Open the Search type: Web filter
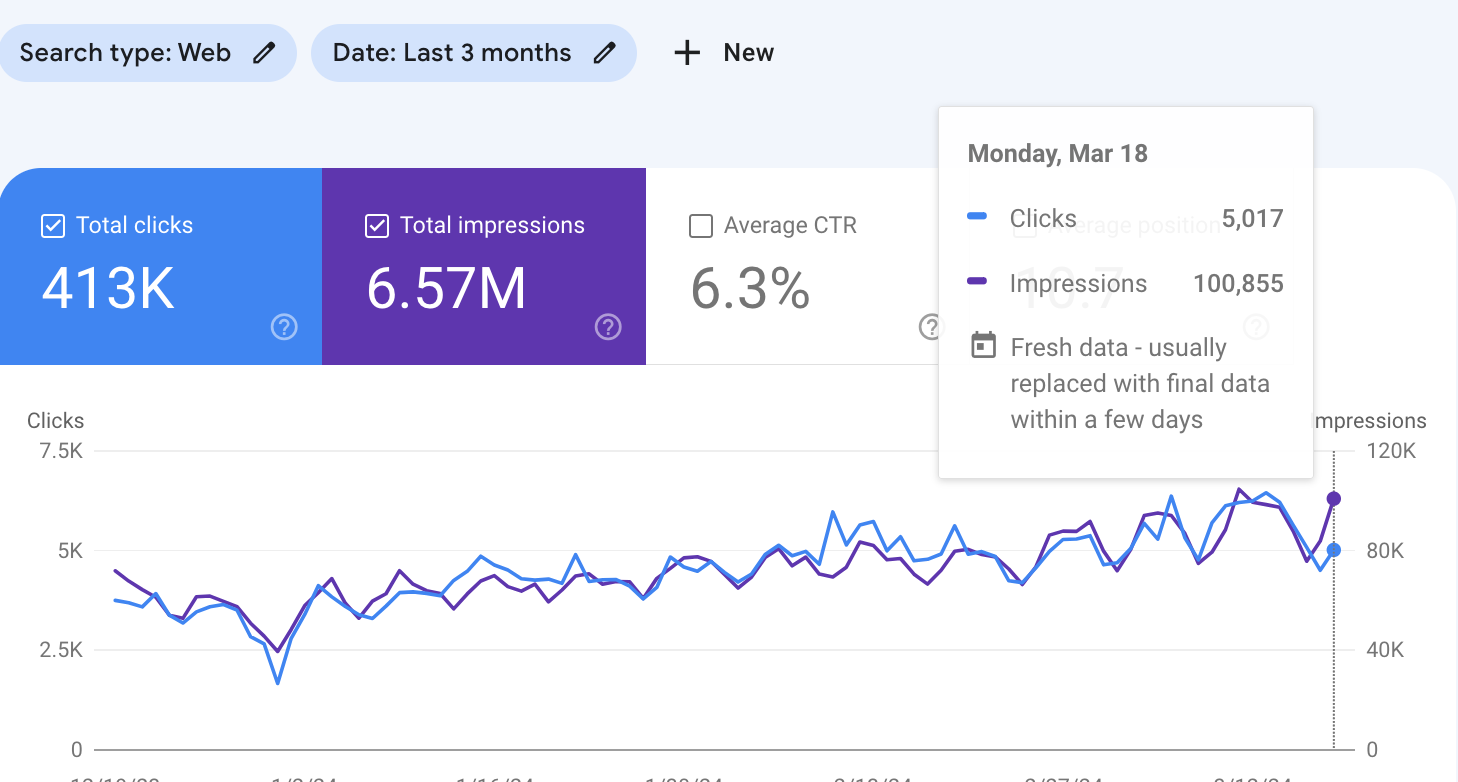 click(x=126, y=53)
